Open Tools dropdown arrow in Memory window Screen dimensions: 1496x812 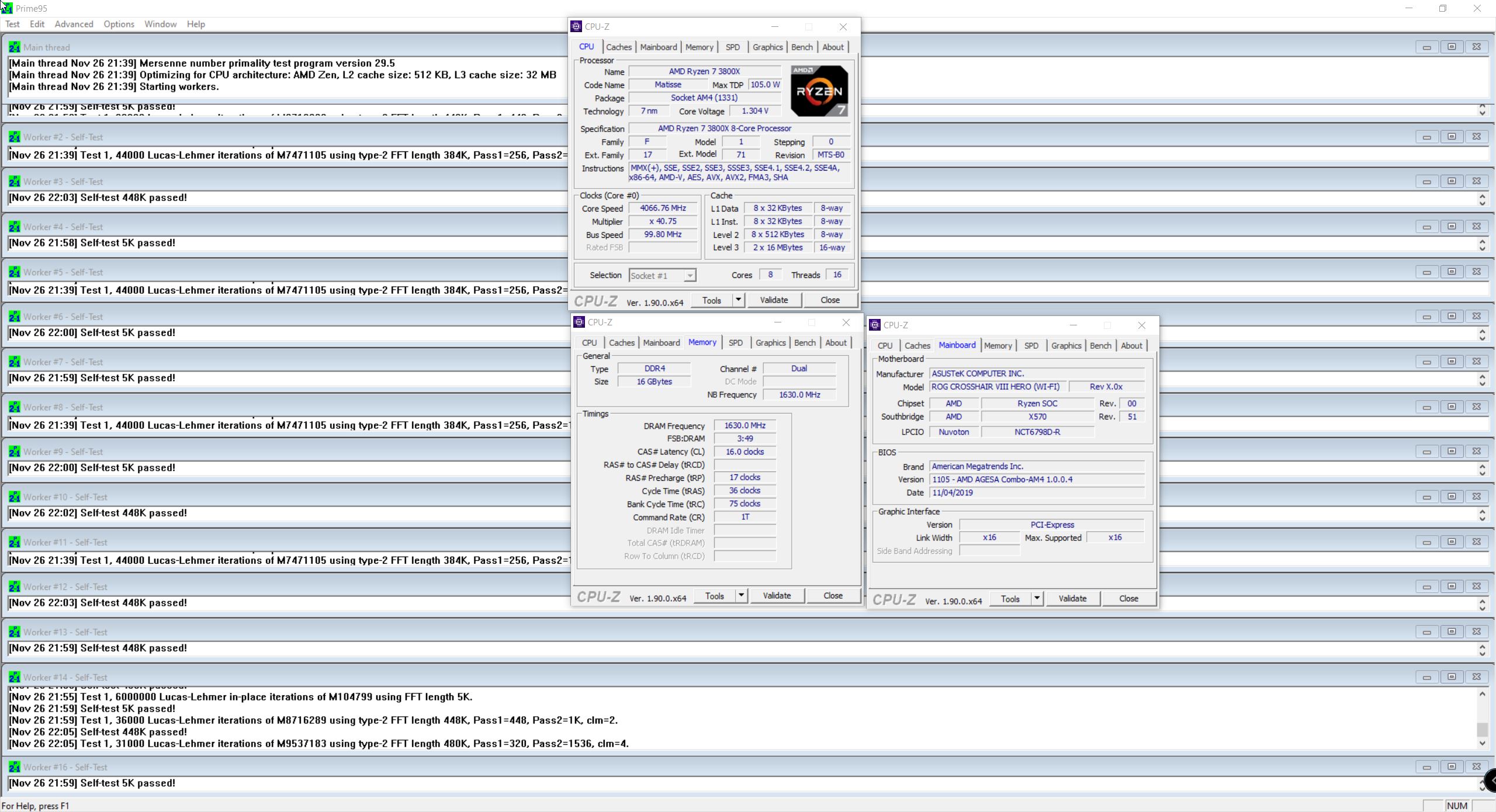741,595
